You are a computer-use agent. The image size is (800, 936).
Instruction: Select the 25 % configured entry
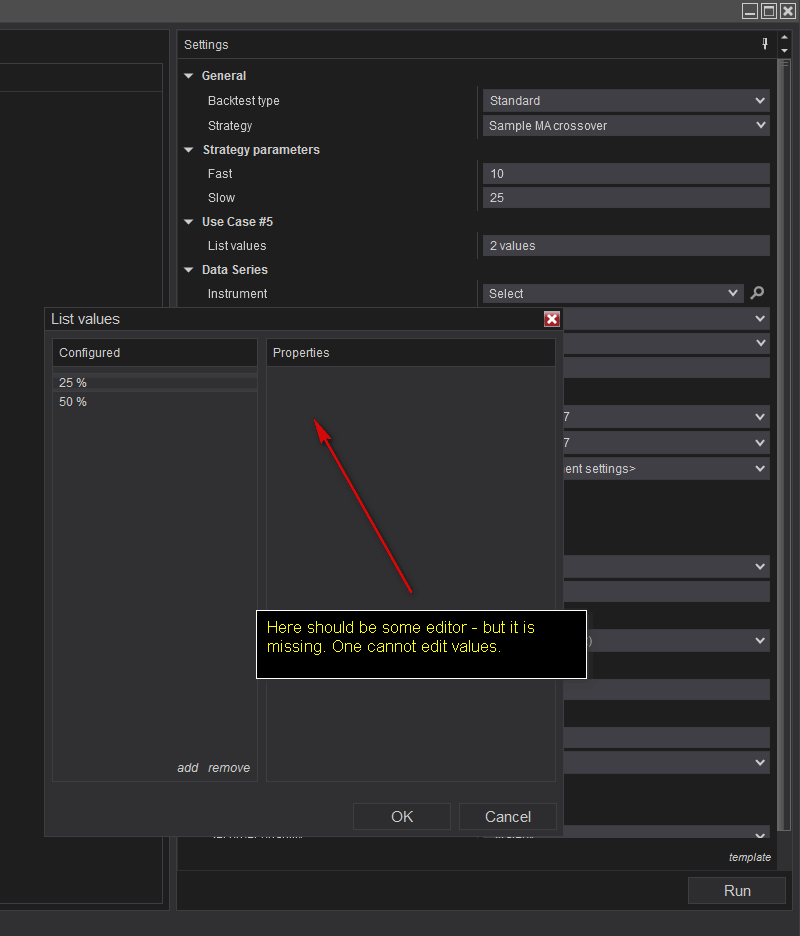tap(155, 383)
